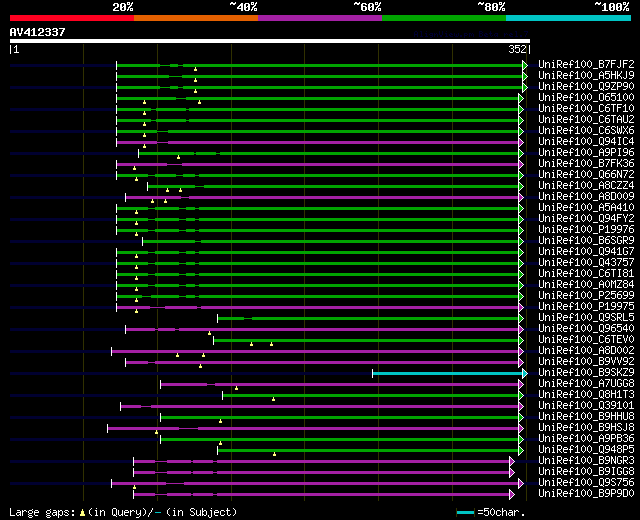Click the 352 query length label
This screenshot has width=640, height=520.
point(517,49)
